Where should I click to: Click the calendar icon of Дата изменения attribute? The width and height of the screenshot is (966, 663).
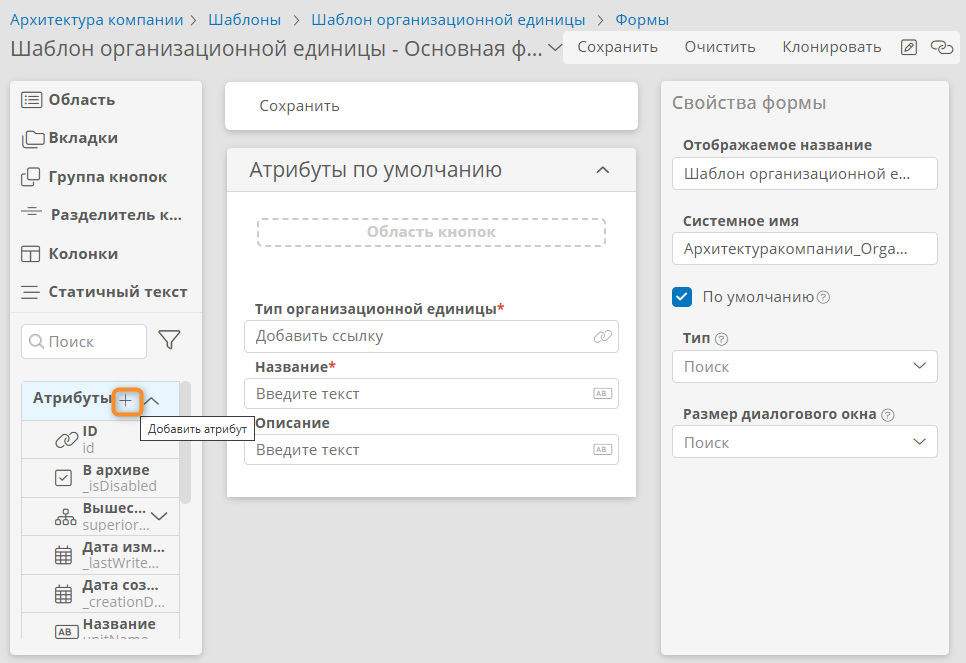[x=63, y=555]
